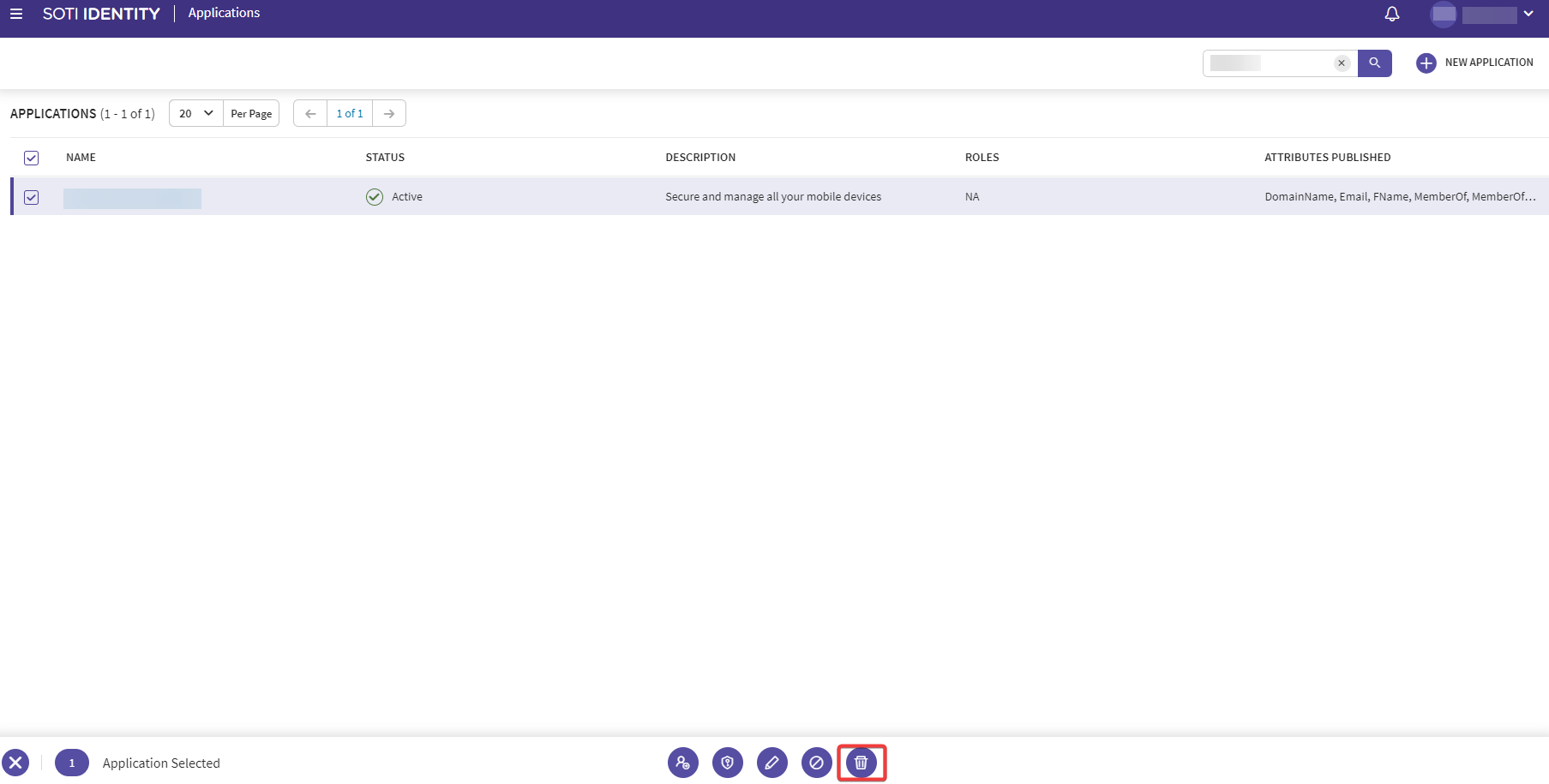
Task: Click the disable application icon
Action: 816,762
